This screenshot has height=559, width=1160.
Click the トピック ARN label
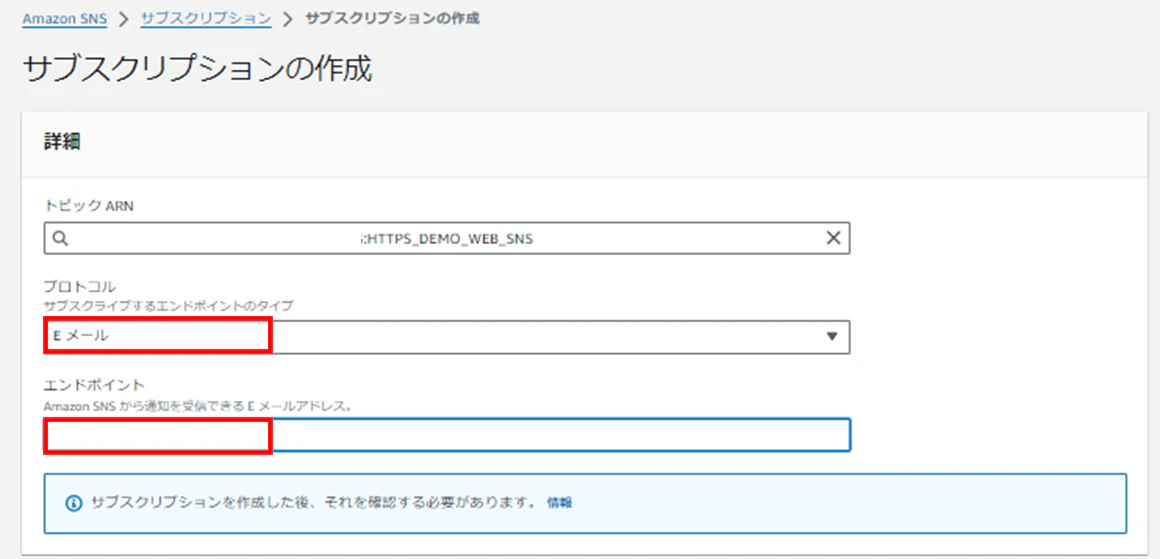tap(89, 206)
